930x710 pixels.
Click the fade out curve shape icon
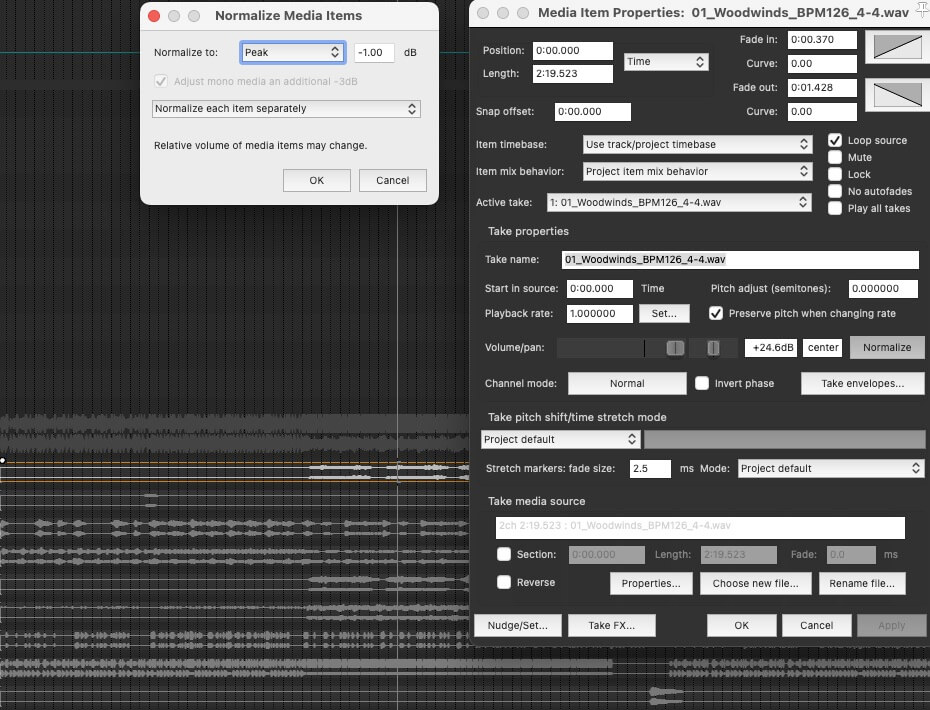coord(895,95)
